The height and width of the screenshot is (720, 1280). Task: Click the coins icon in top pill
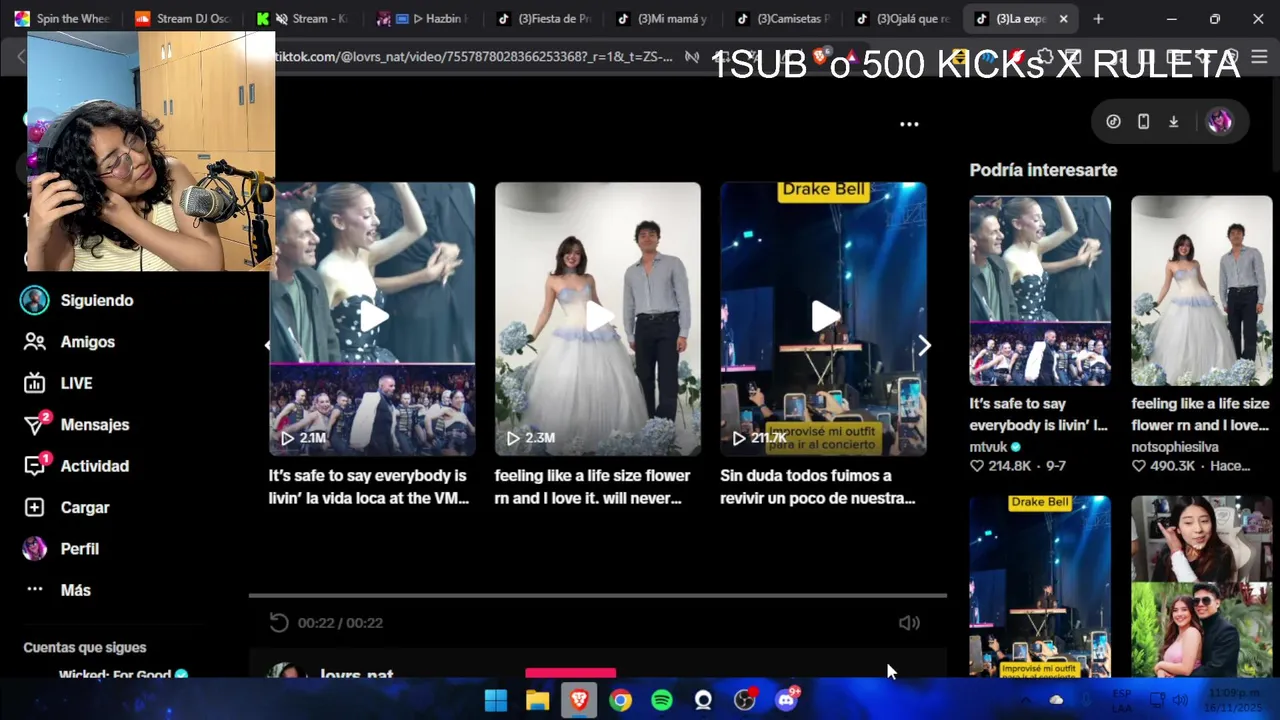tap(1113, 121)
